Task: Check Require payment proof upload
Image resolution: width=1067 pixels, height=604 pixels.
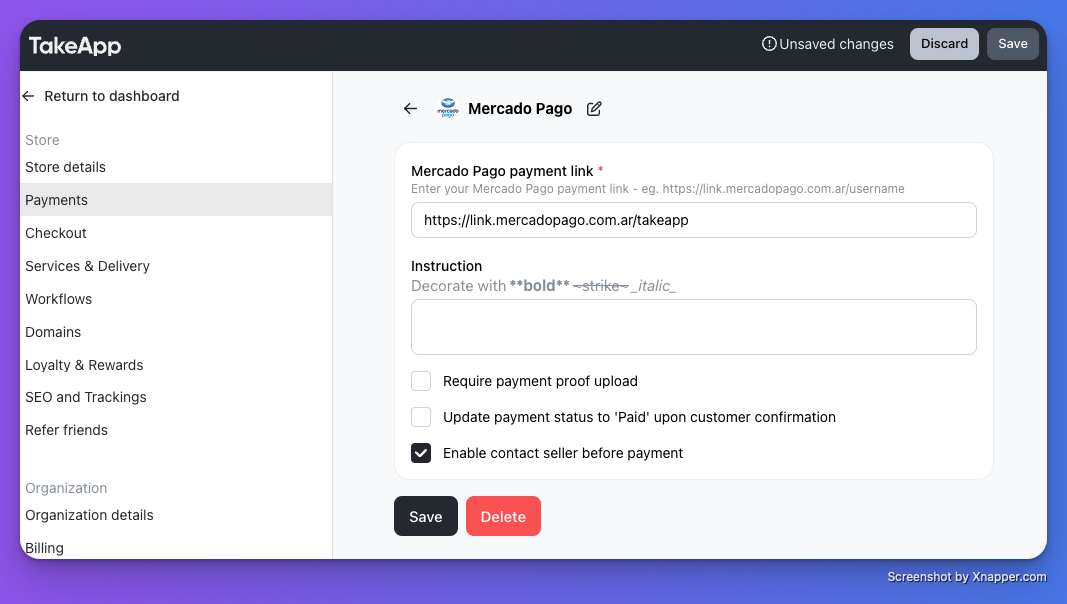Action: (421, 381)
